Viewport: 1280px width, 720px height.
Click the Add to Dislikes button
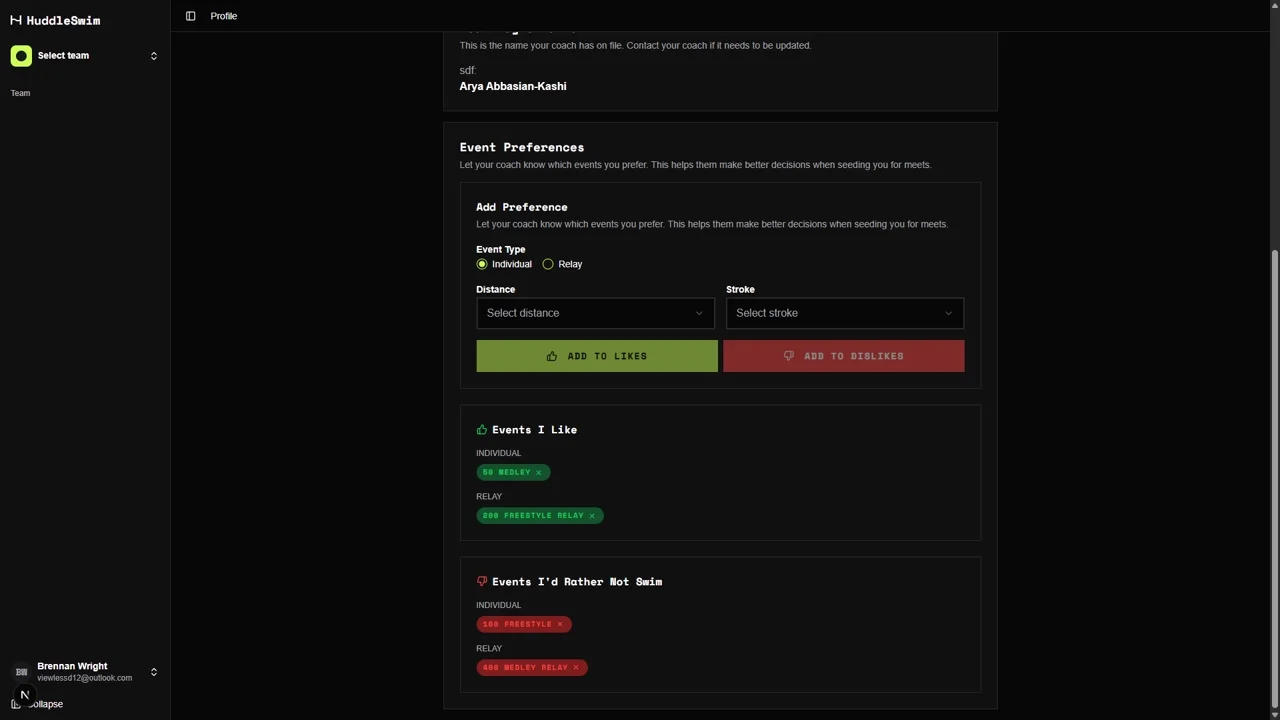(x=843, y=356)
